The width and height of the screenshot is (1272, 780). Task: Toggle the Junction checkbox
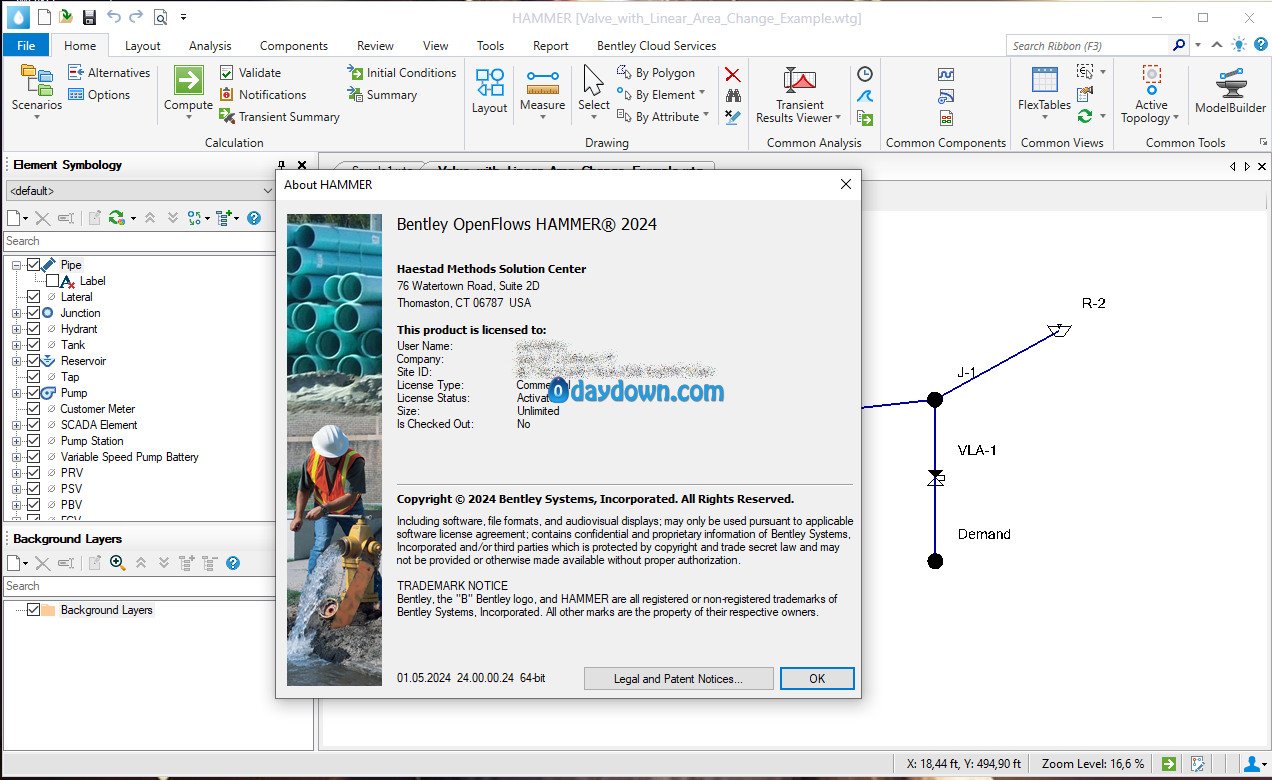coord(34,313)
